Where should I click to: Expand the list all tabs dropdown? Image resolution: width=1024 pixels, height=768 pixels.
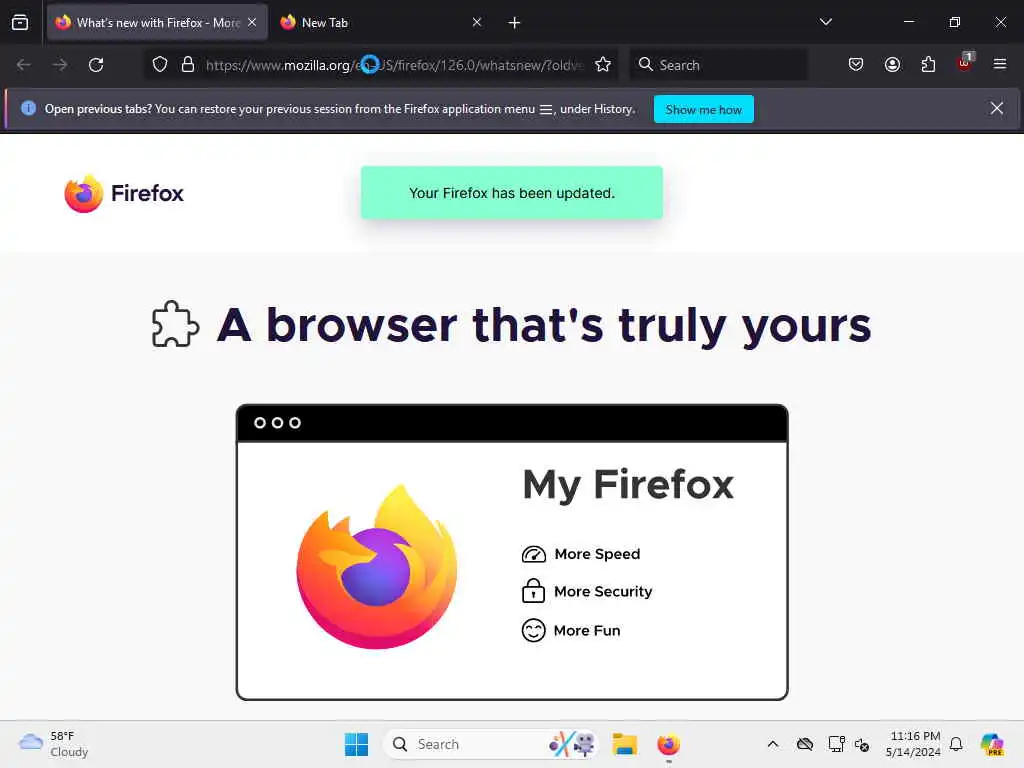[x=825, y=22]
